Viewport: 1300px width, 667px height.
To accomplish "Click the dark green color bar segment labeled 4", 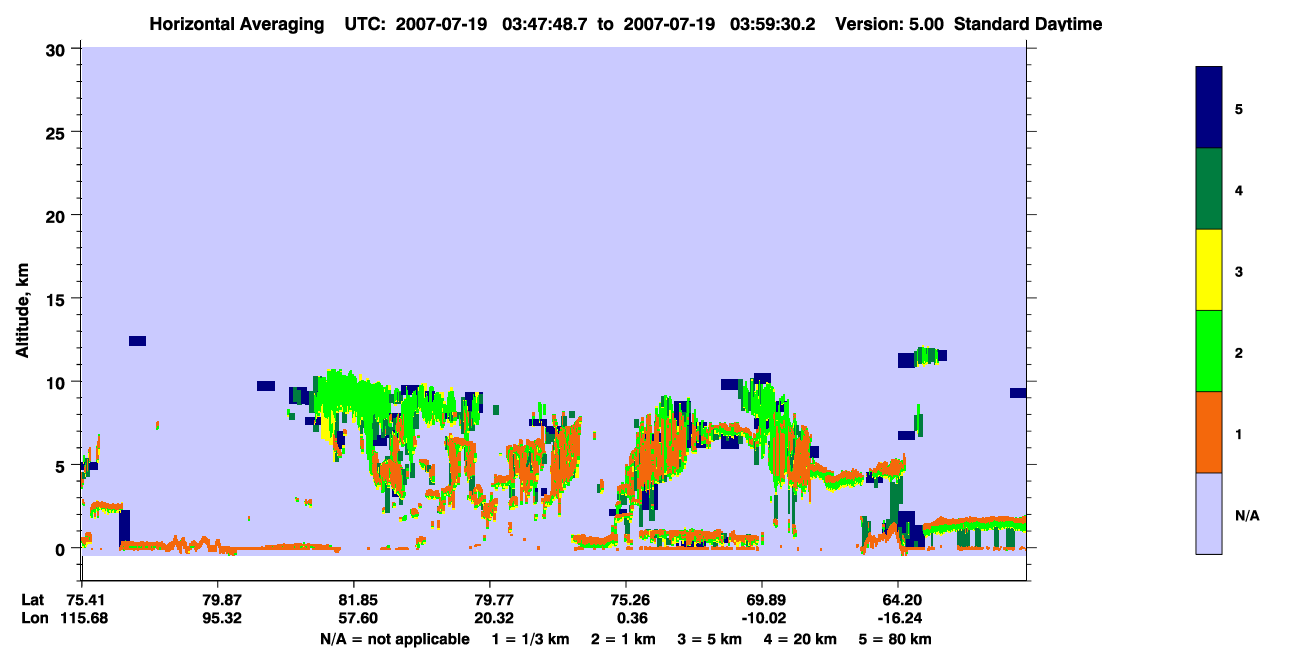I will click(1209, 189).
